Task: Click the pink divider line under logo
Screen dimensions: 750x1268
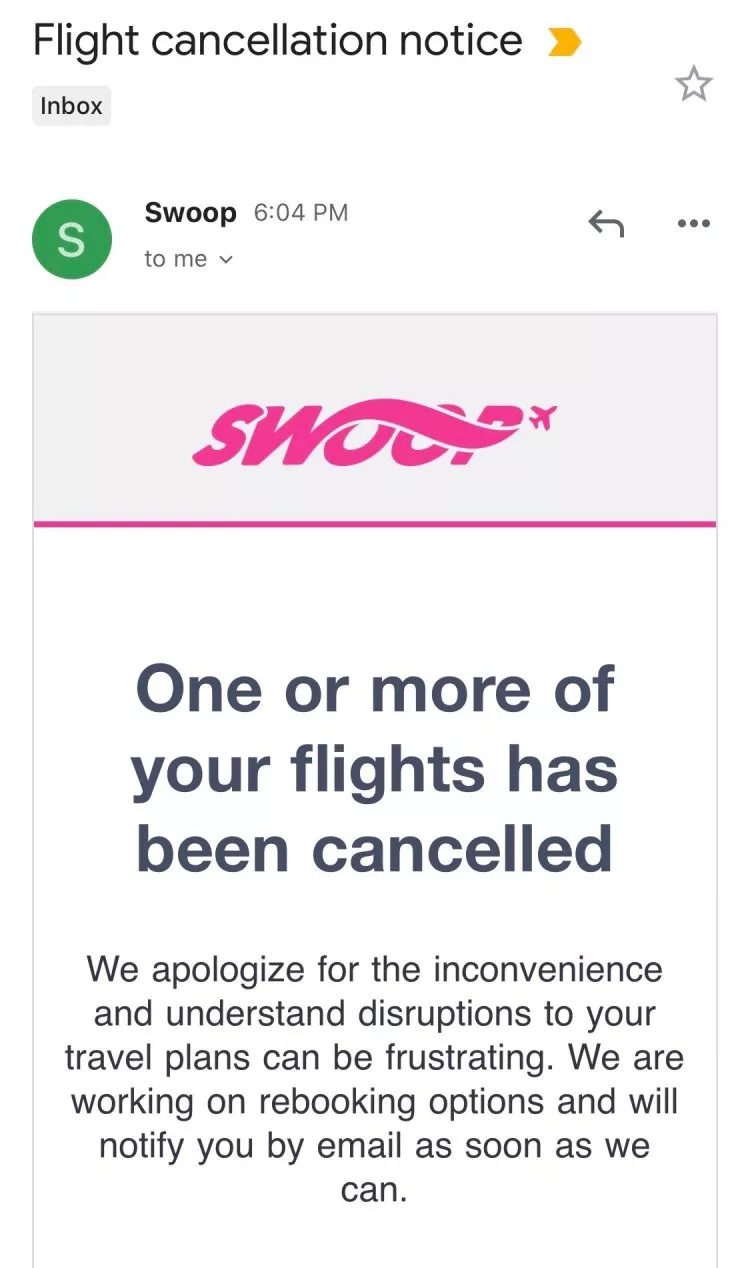Action: (x=375, y=523)
